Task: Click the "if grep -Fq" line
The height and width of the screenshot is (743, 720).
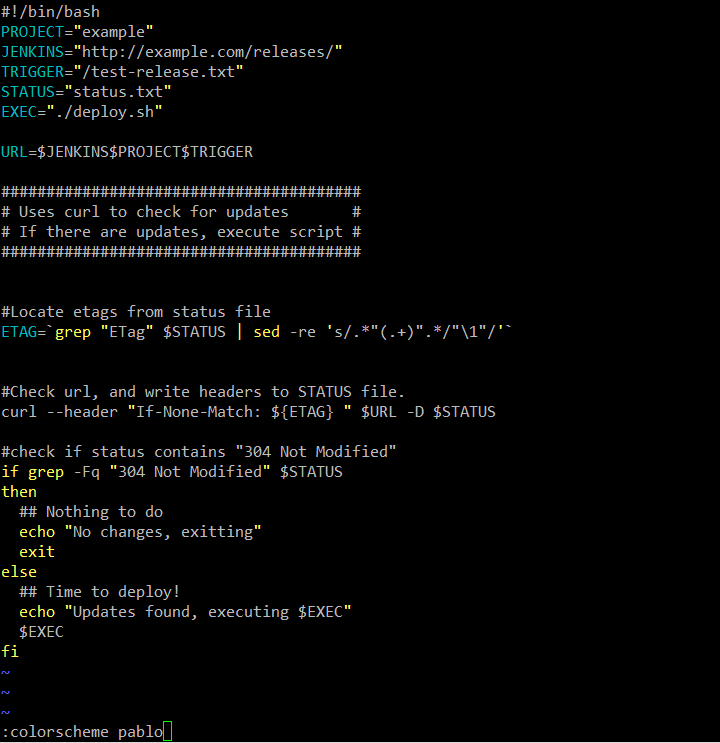Action: pyautogui.click(x=172, y=472)
